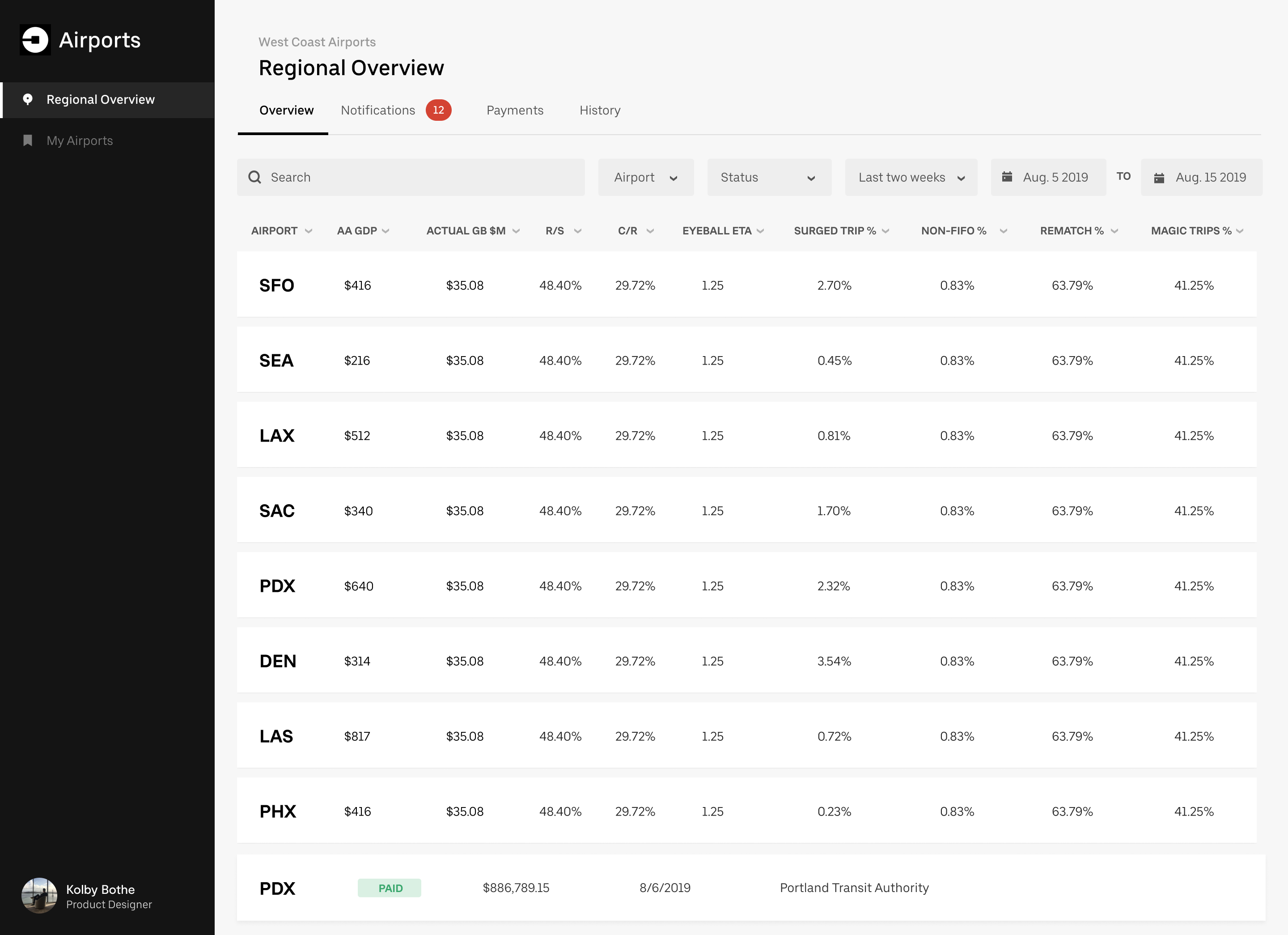Click the 8/6/2019 payment date
The height and width of the screenshot is (935, 1288).
665,888
